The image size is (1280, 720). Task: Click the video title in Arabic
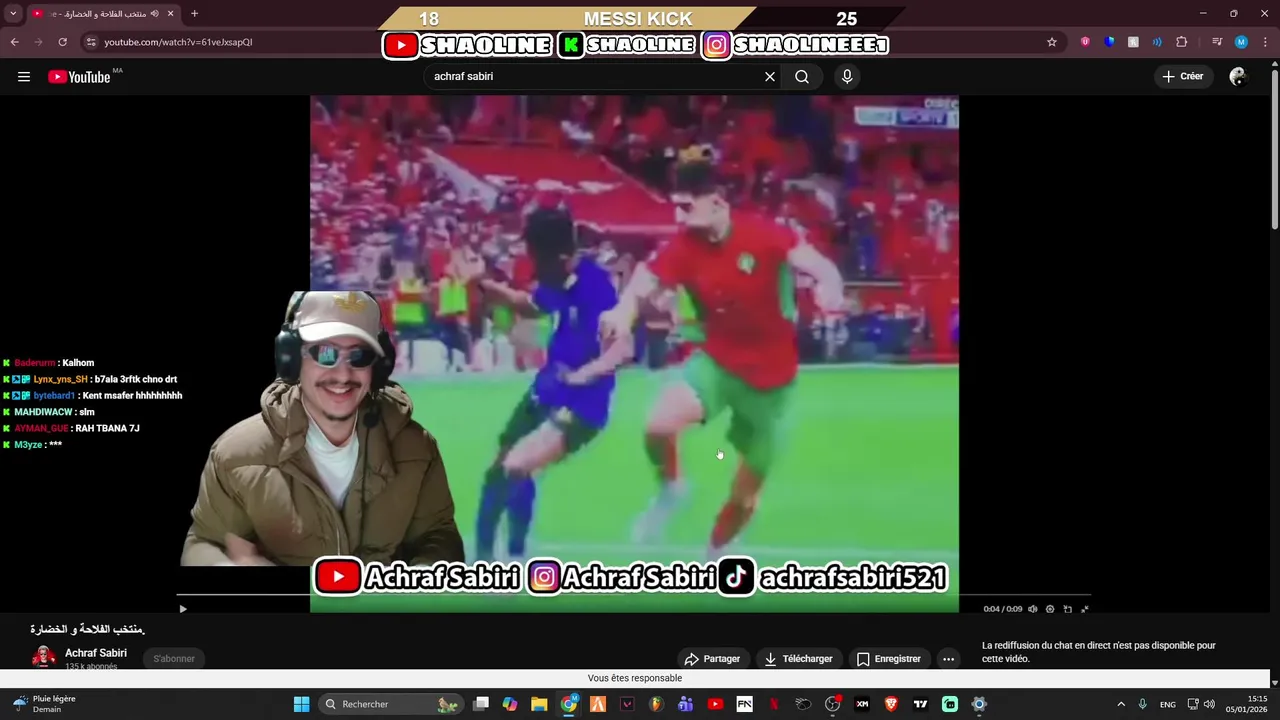(x=88, y=629)
